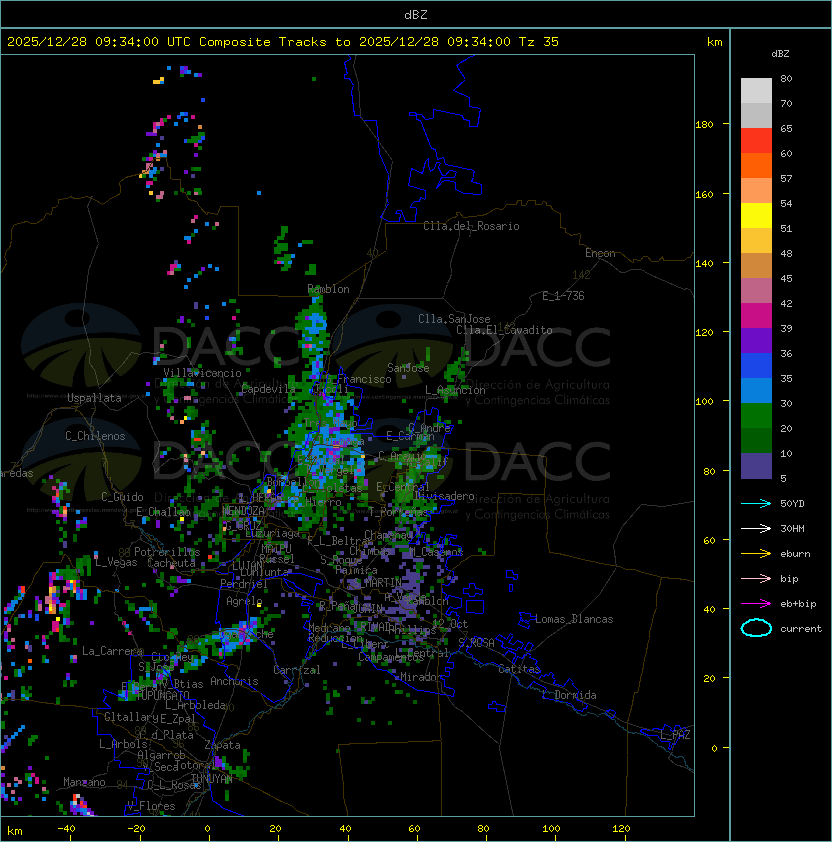Click the 'Zapata' map label

222,745
